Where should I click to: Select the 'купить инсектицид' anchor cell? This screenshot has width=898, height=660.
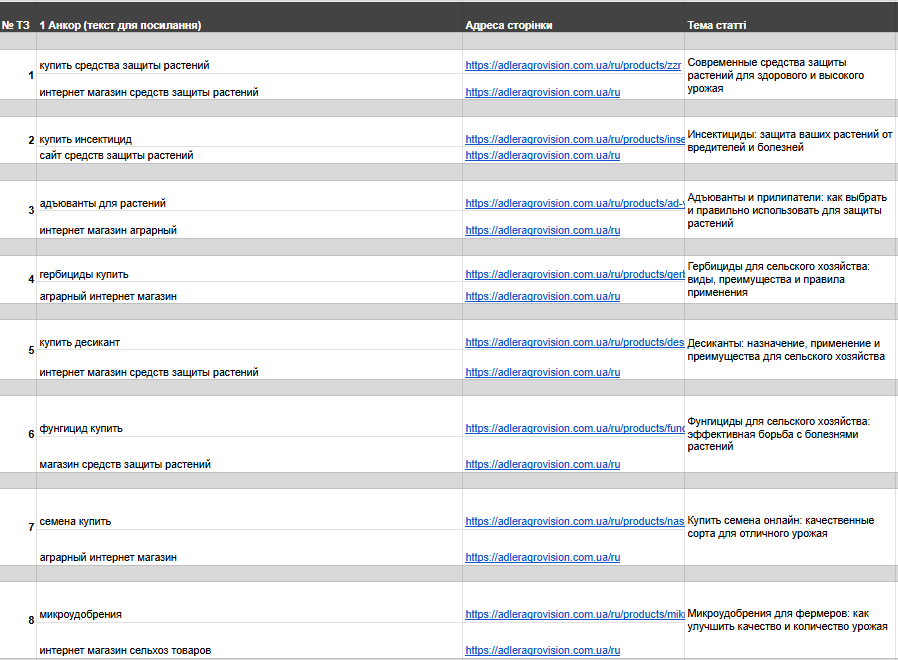86,140
